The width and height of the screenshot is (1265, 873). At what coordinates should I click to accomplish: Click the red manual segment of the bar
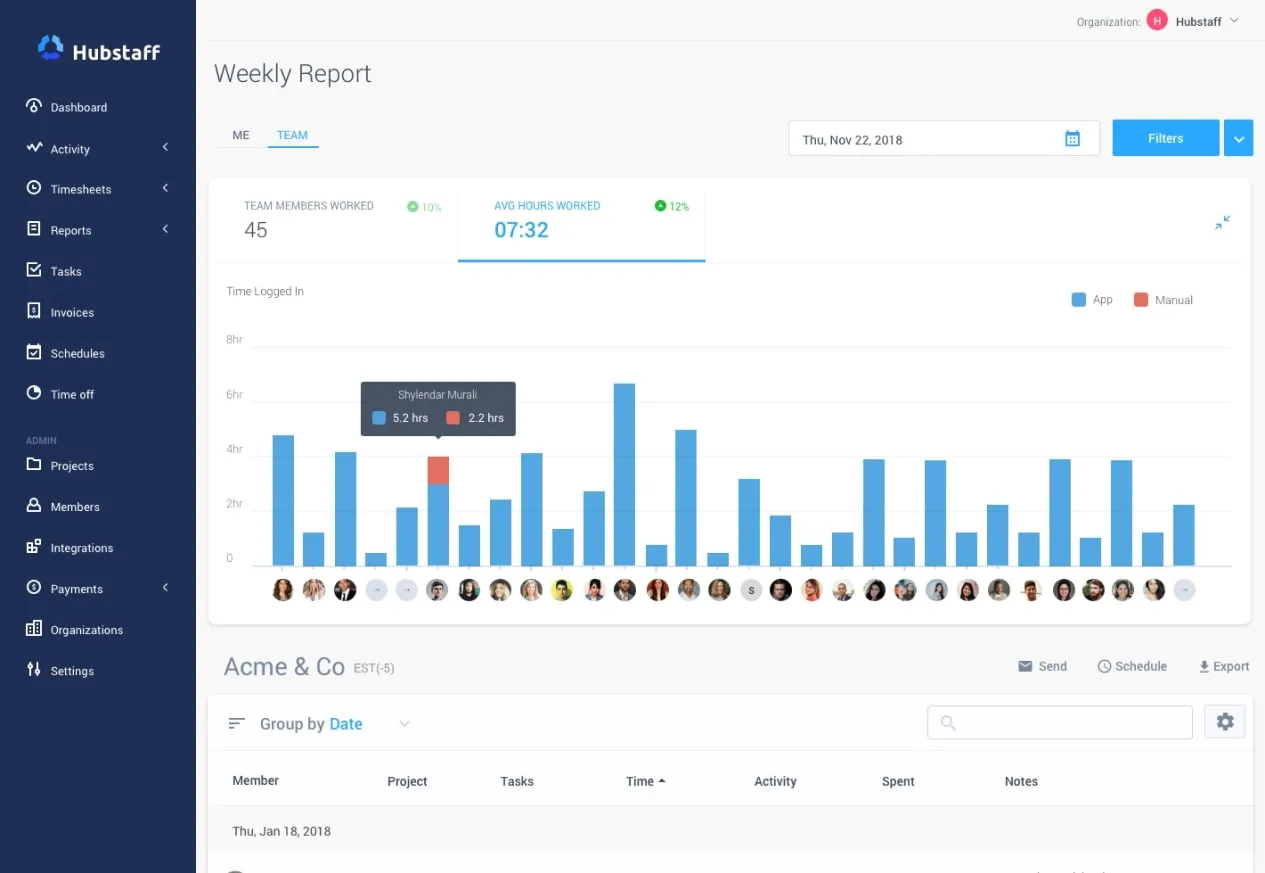(x=438, y=470)
